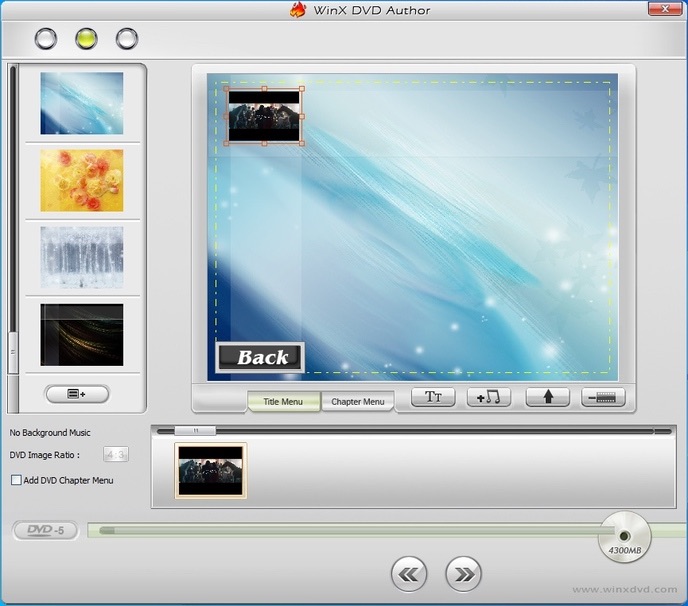Select the video clip in the filmstrip

click(x=211, y=471)
